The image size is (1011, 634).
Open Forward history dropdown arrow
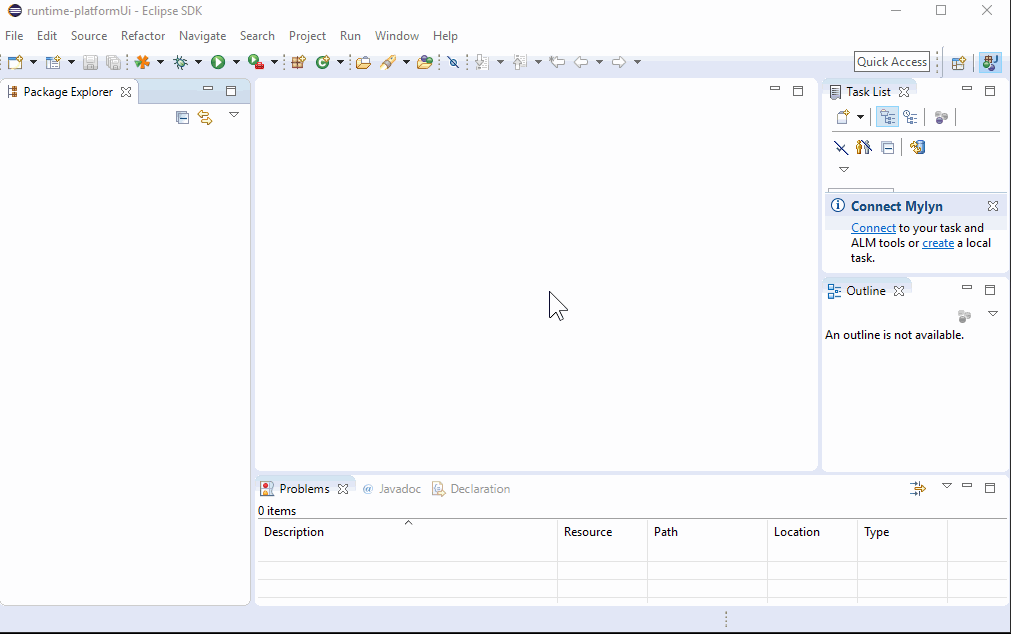[637, 62]
